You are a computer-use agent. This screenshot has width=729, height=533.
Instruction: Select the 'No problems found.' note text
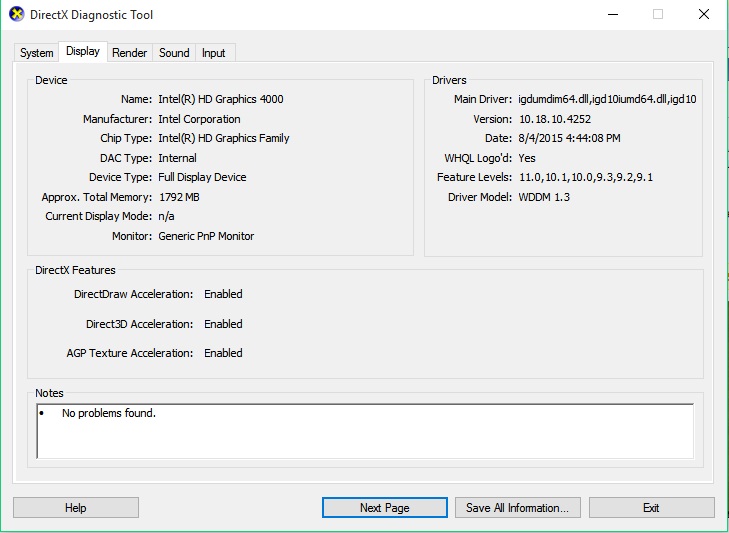pyautogui.click(x=109, y=413)
